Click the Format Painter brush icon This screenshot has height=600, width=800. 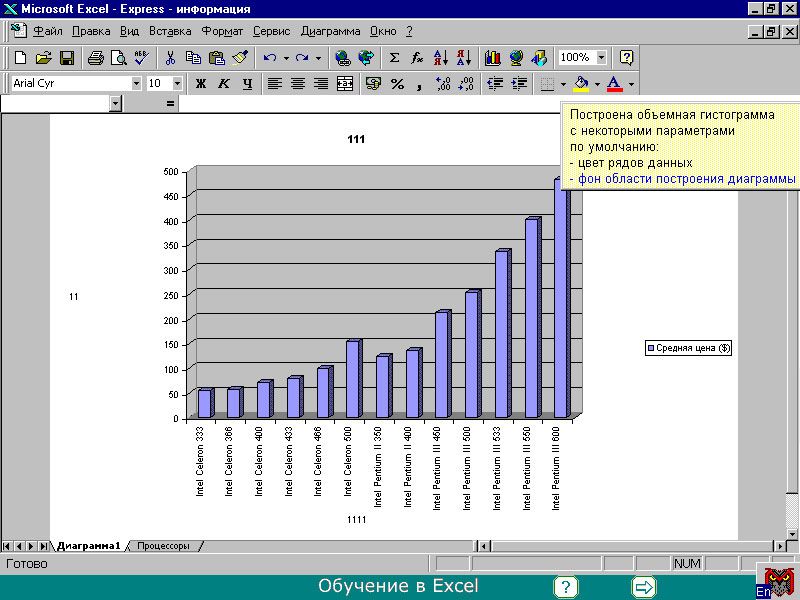(x=239, y=58)
